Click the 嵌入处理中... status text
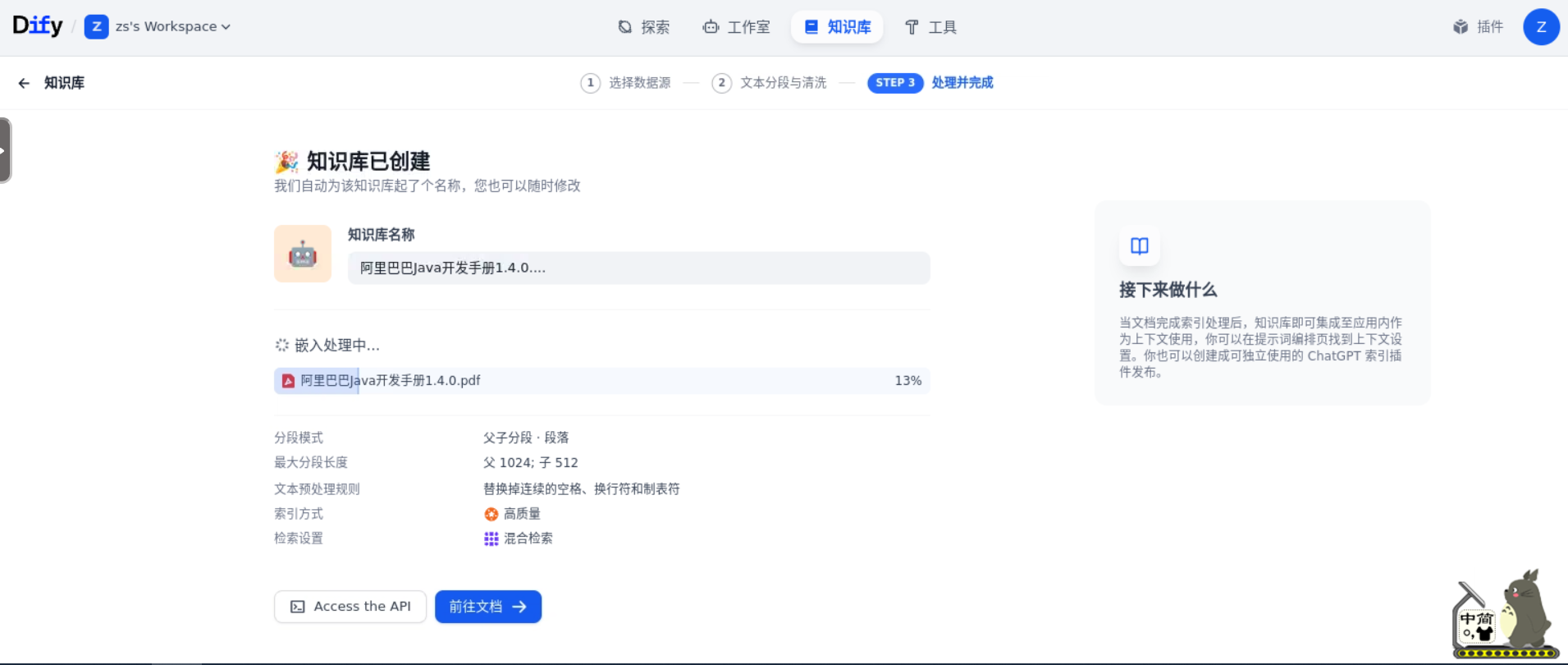This screenshot has height=665, width=1568. [x=337, y=346]
